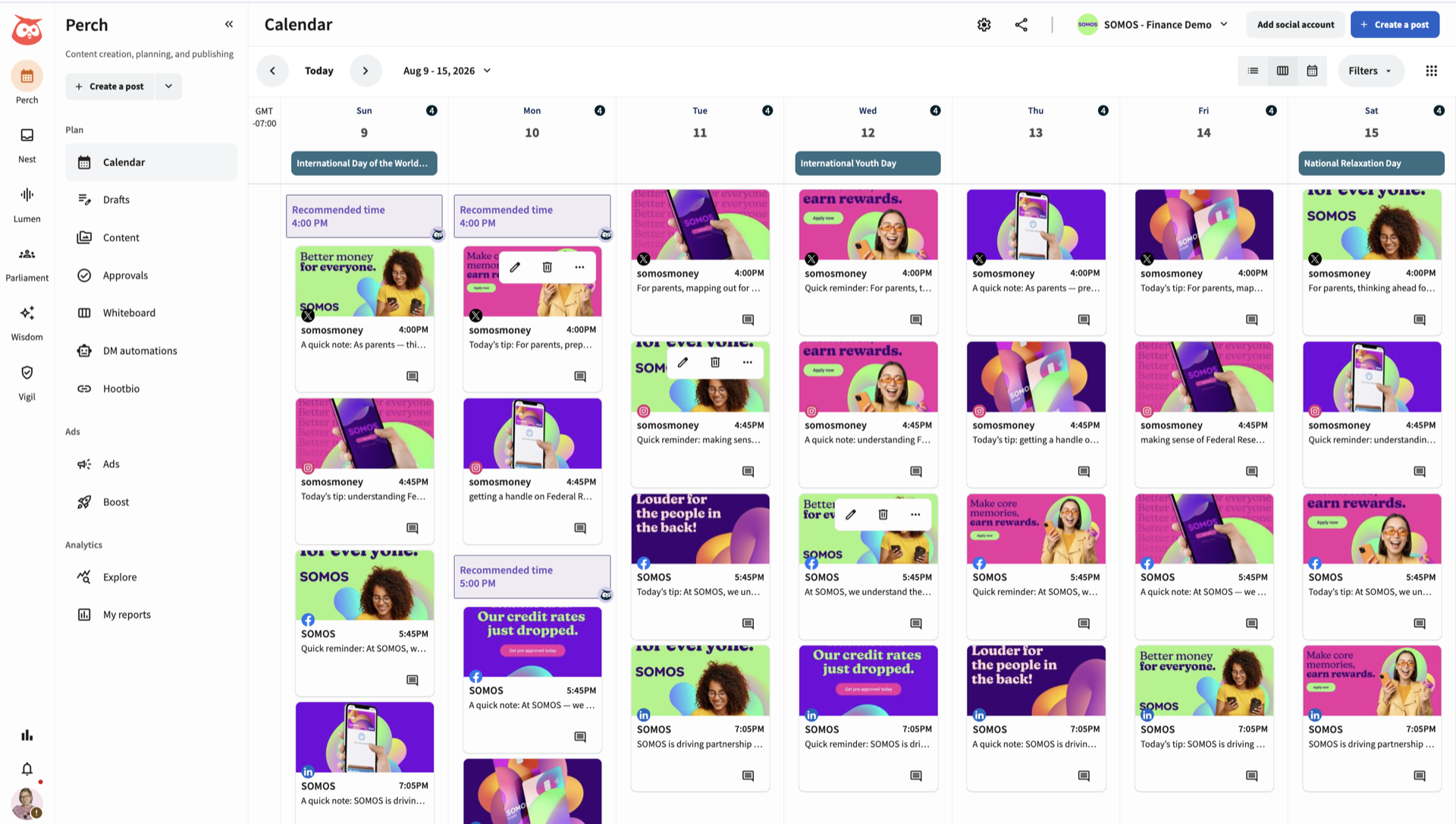Viewport: 1456px width, 824px height.
Task: Open Hootbio page
Action: [x=151, y=388]
